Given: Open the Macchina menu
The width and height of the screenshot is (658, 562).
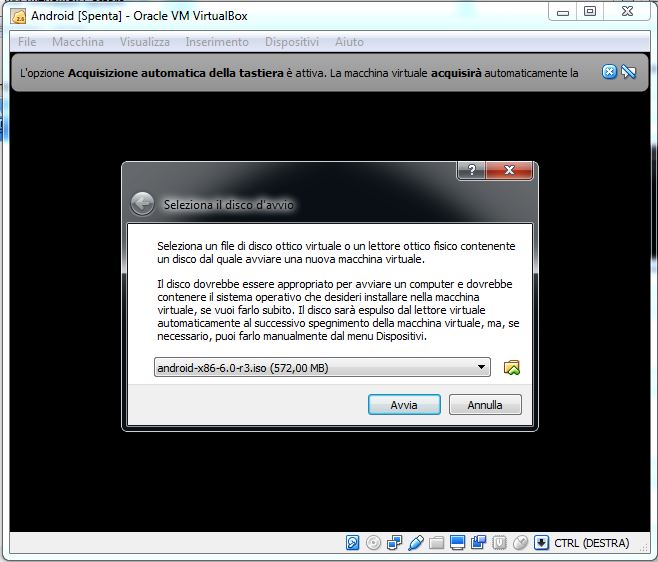Looking at the screenshot, I should pos(78,42).
